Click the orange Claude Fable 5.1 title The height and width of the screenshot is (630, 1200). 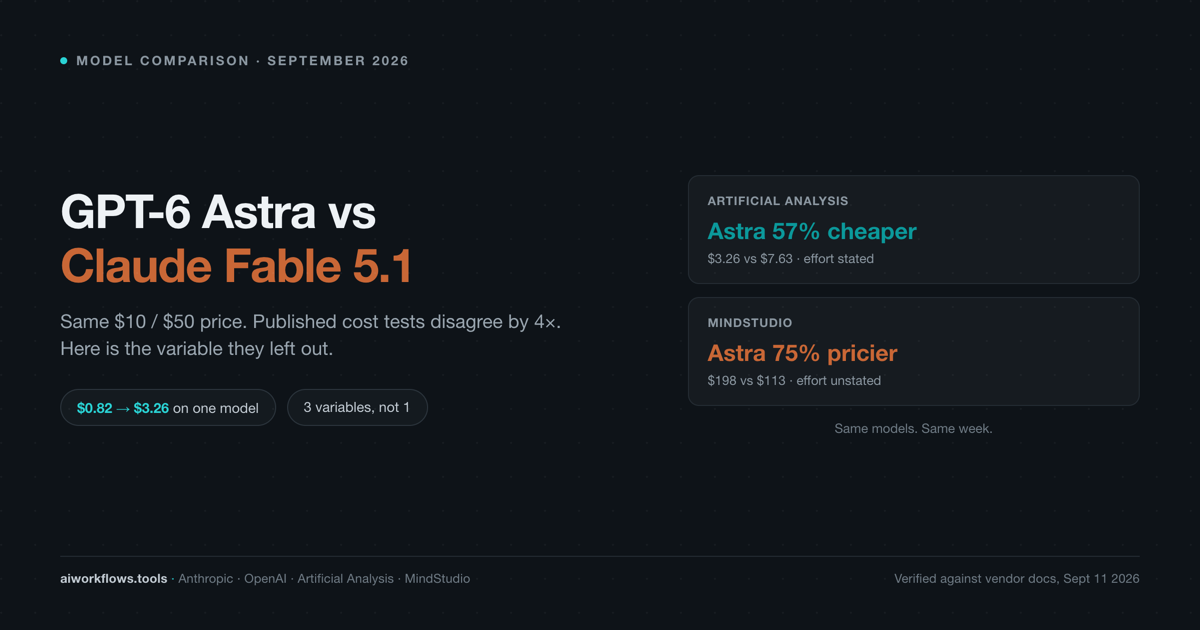point(236,266)
